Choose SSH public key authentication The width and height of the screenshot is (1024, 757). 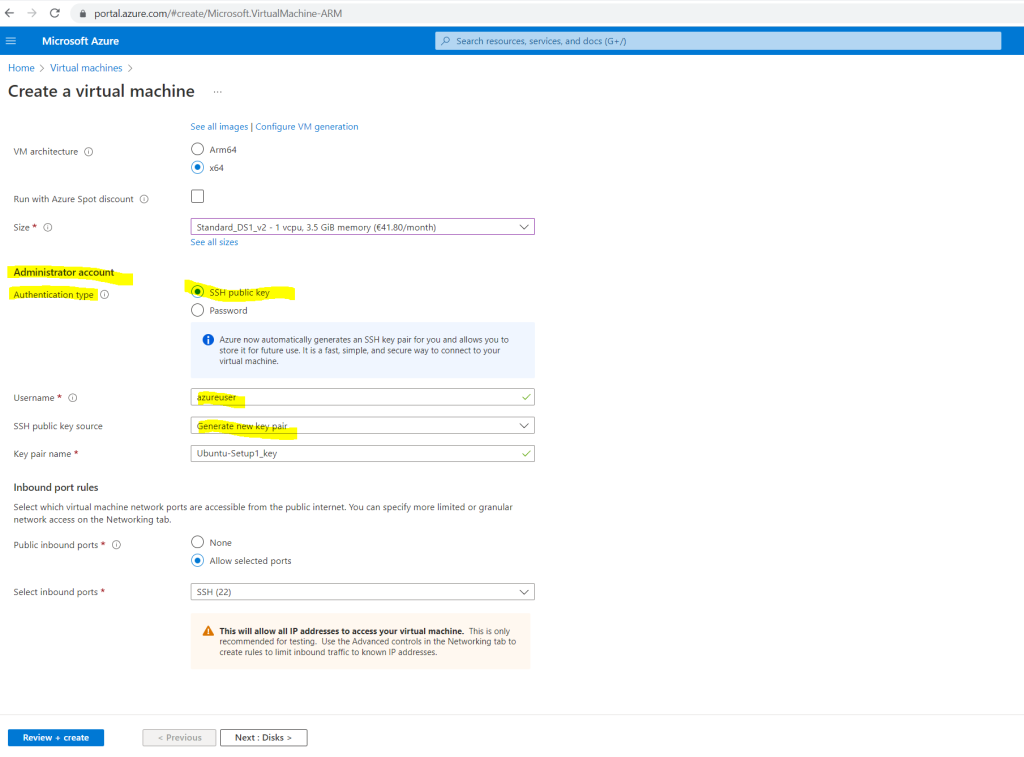pyautogui.click(x=197, y=291)
